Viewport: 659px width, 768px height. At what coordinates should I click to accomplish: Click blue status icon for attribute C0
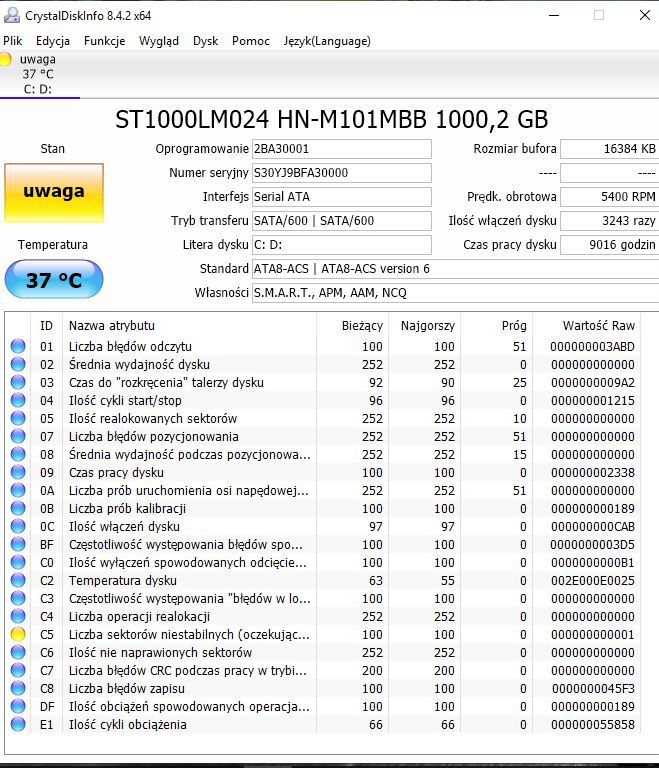pyautogui.click(x=18, y=562)
